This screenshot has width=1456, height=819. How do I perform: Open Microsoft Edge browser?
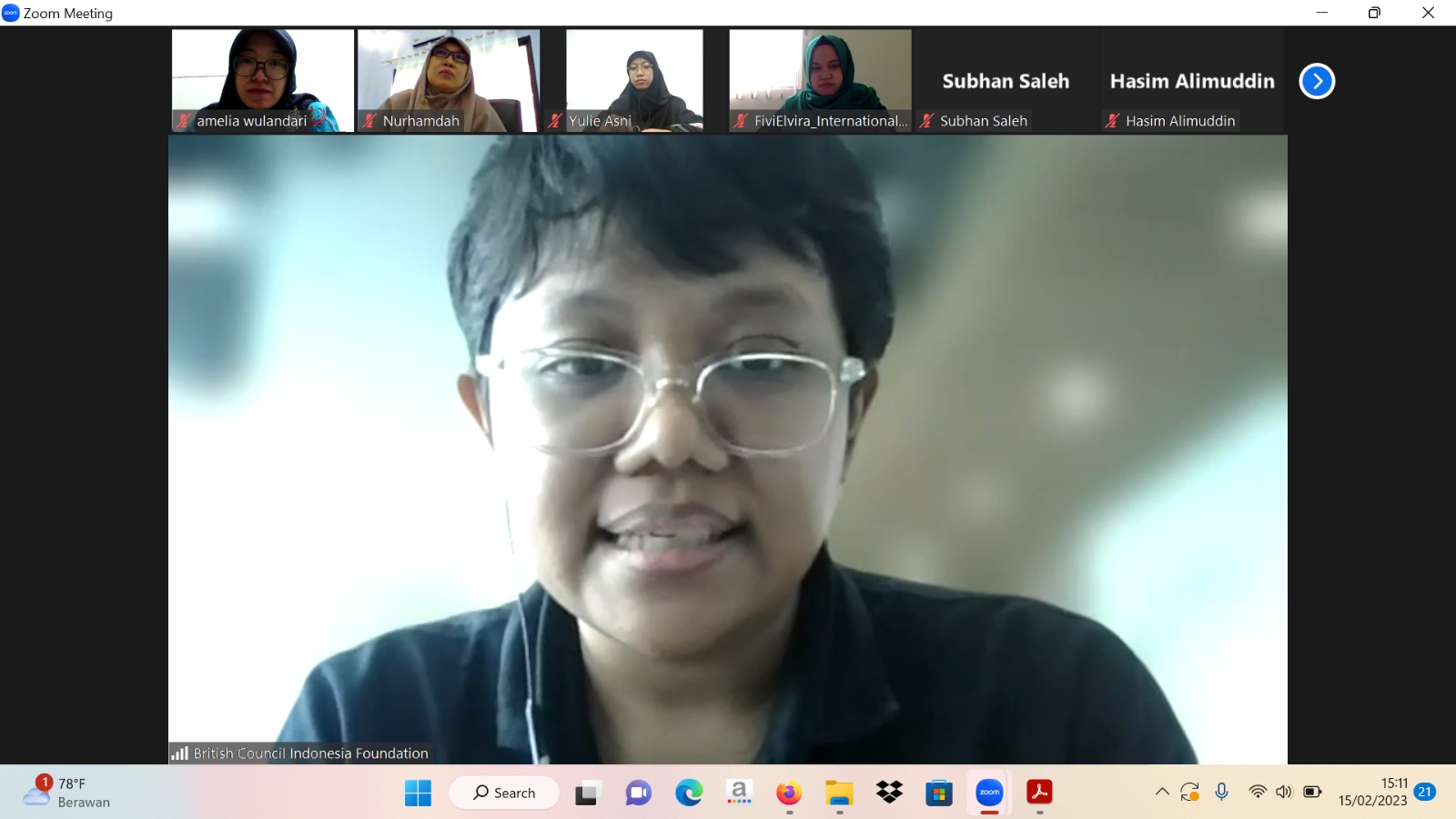tap(689, 794)
